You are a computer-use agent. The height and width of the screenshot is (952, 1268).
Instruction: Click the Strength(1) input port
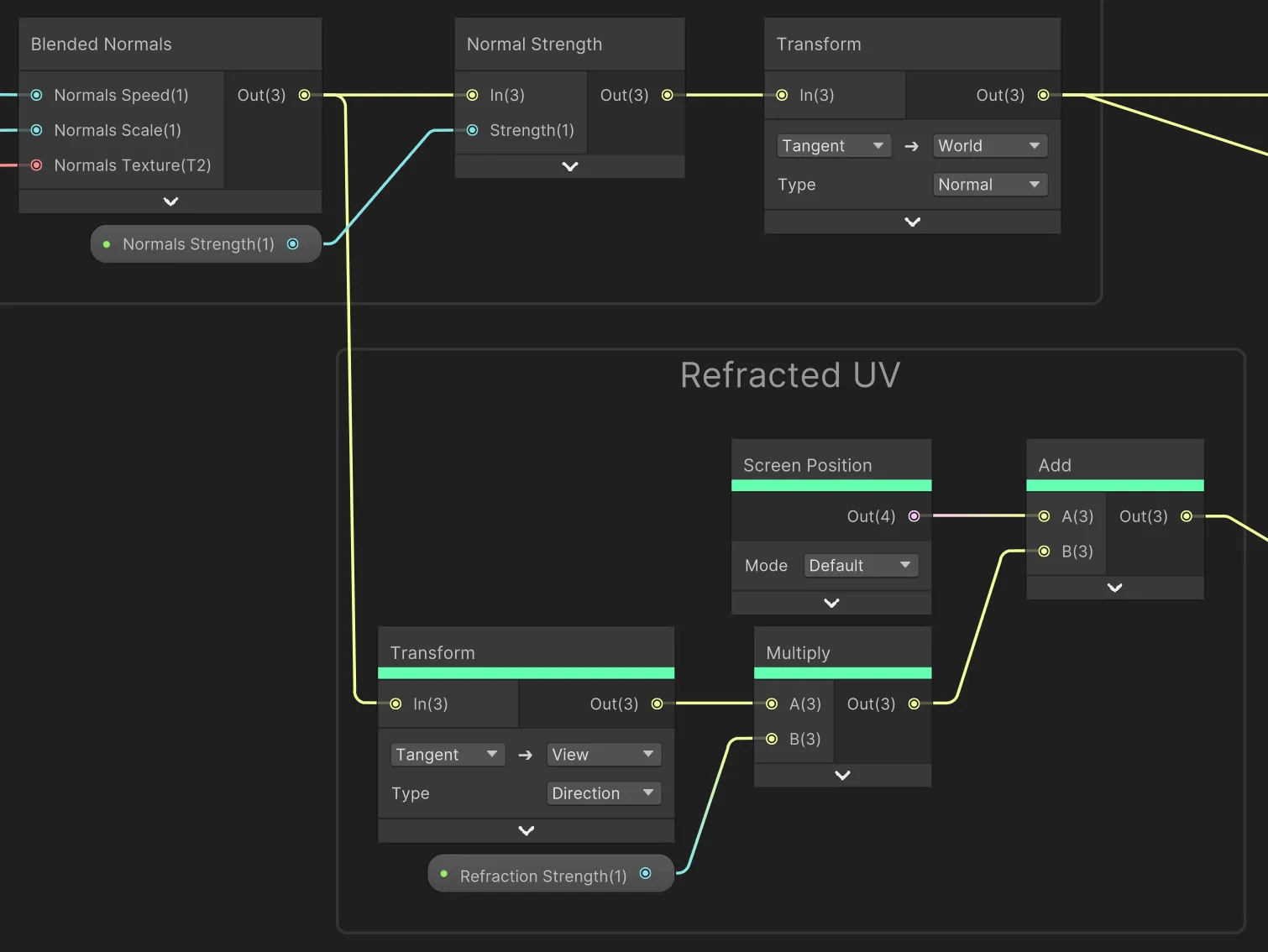pyautogui.click(x=473, y=130)
